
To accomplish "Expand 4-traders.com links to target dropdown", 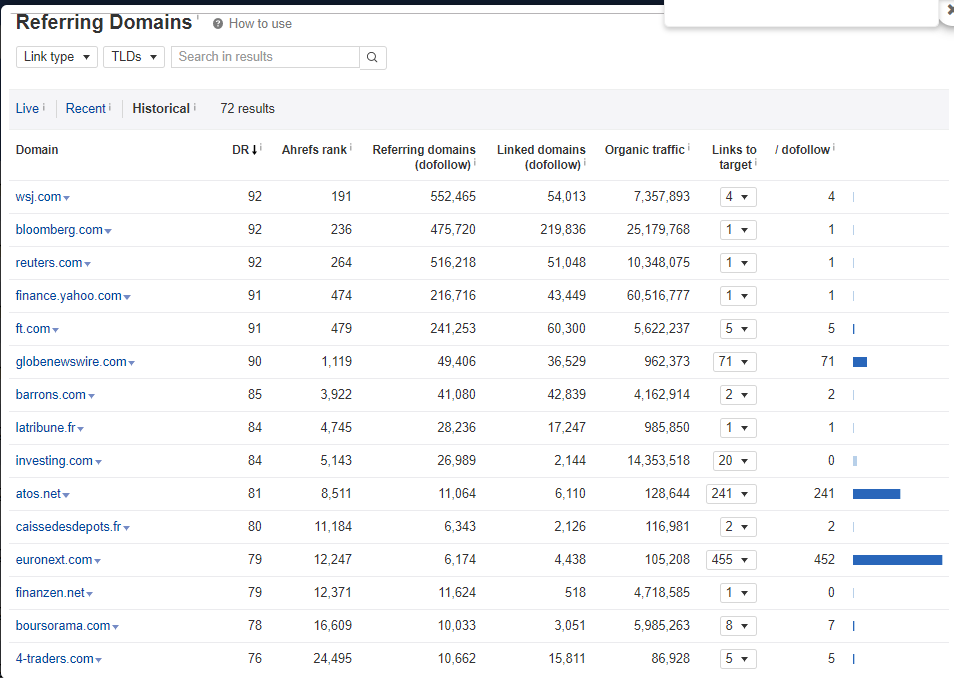I will pyautogui.click(x=738, y=659).
